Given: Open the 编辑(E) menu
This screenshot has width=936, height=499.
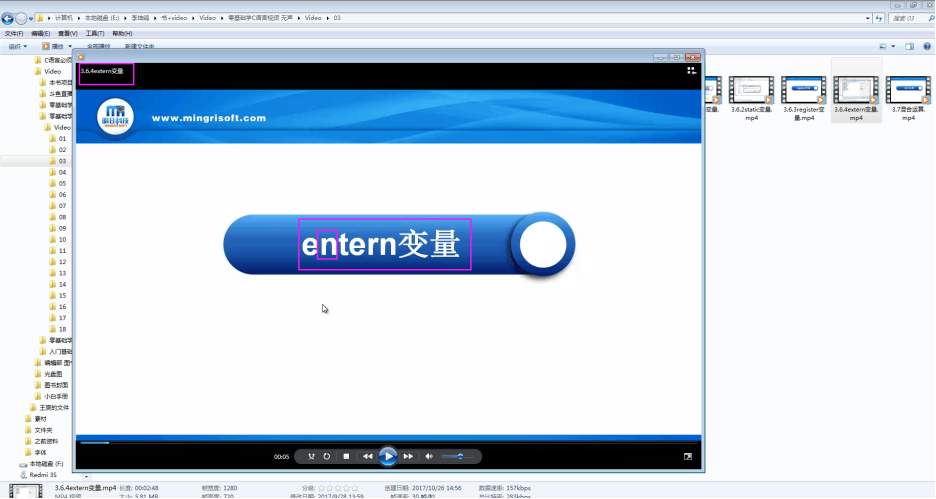Looking at the screenshot, I should pos(41,33).
